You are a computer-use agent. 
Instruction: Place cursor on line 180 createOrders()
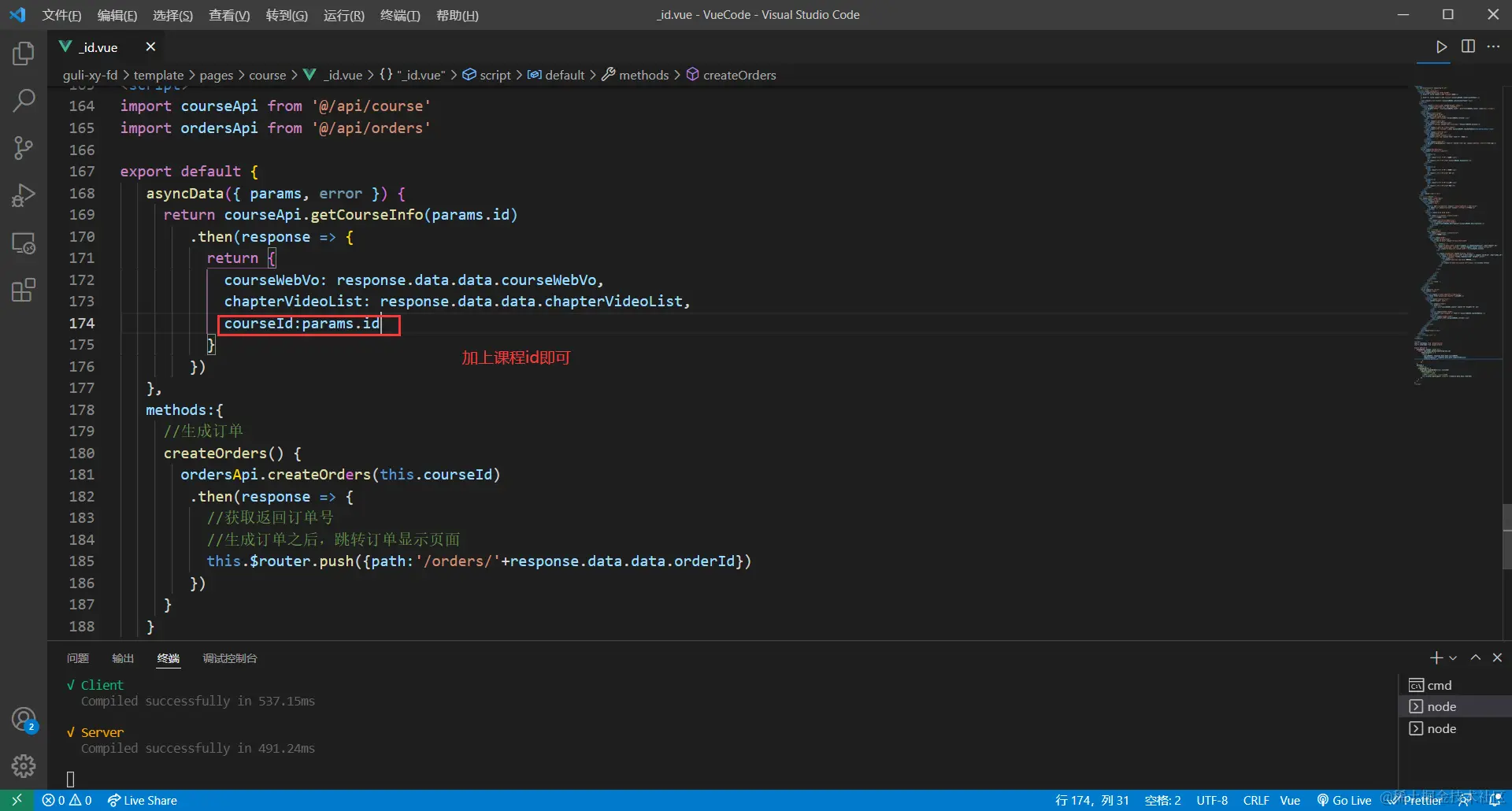click(x=232, y=453)
